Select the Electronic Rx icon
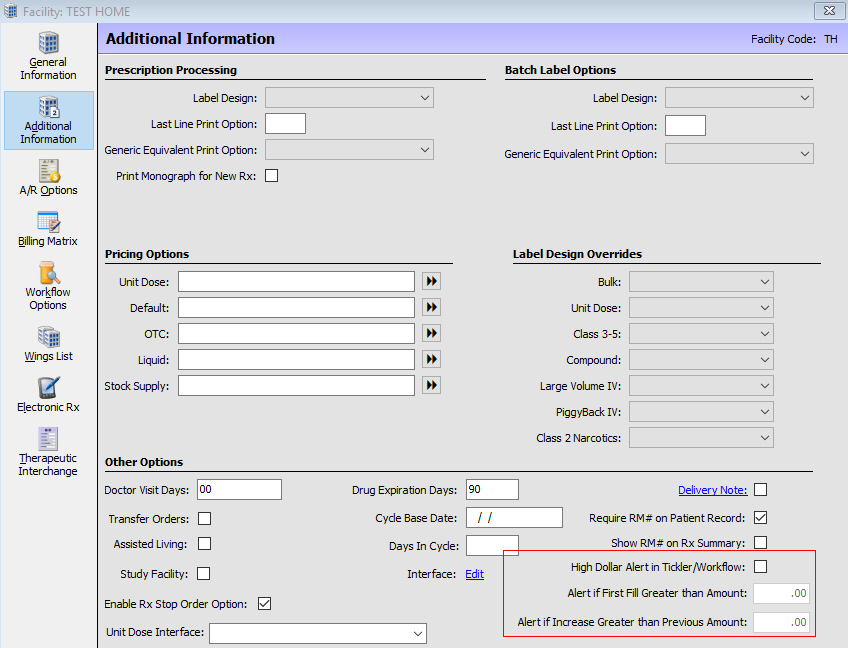Screen dimensions: 848x648 click(x=48, y=395)
